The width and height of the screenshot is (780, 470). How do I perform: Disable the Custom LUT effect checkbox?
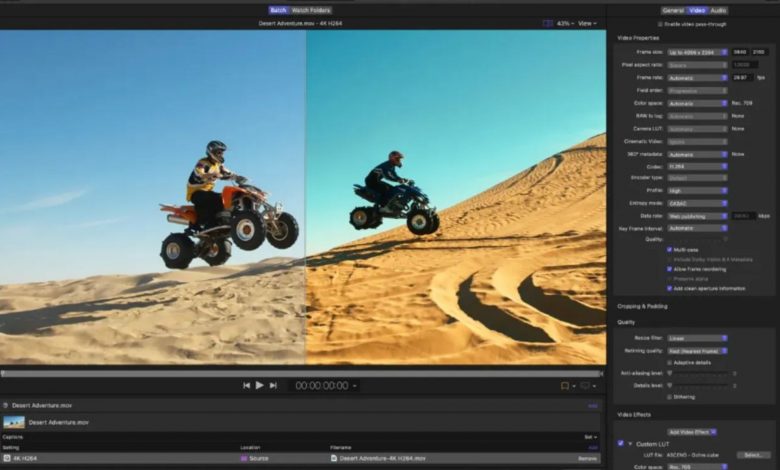pos(620,443)
